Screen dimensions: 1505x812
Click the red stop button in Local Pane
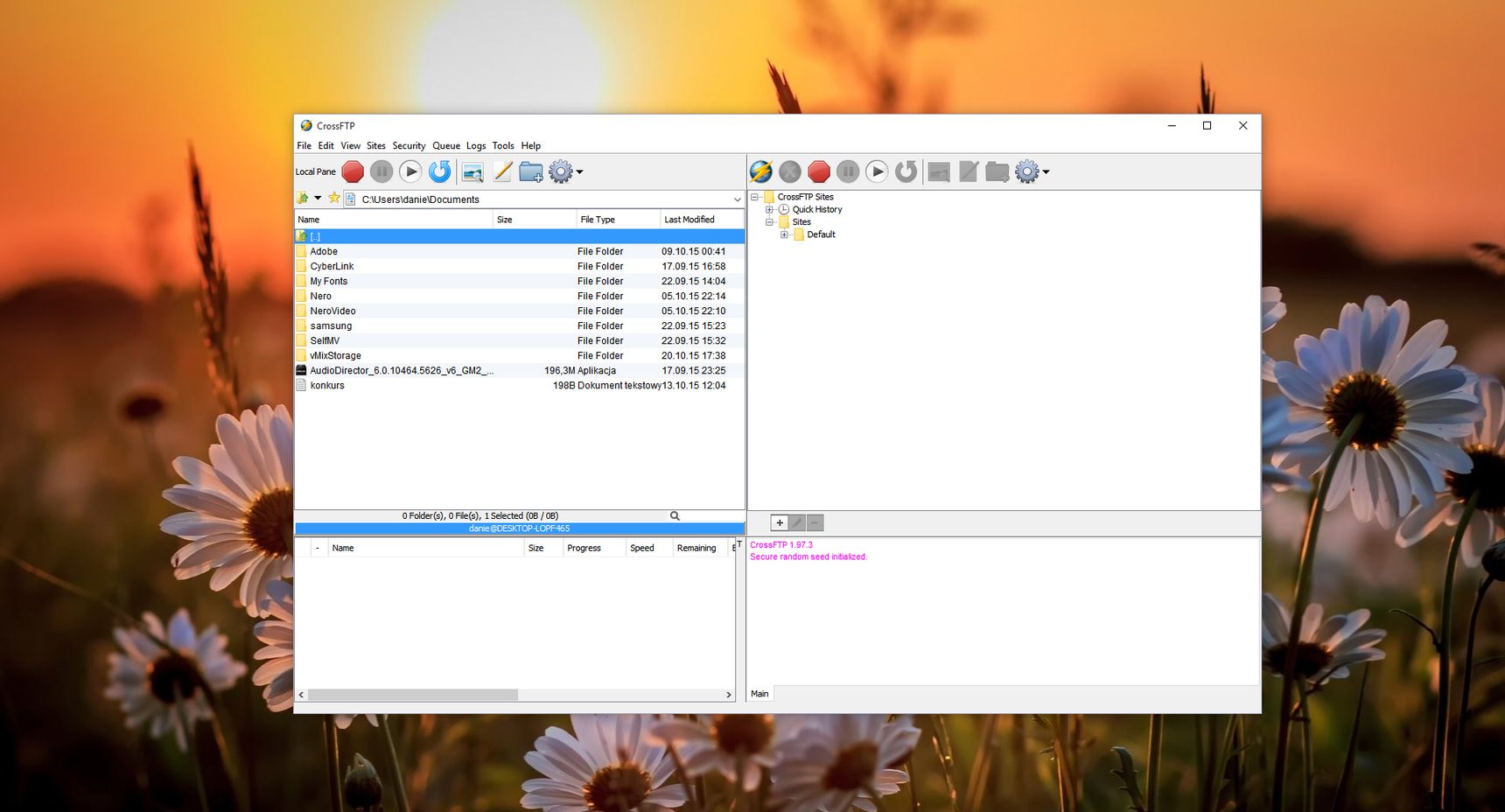click(353, 171)
